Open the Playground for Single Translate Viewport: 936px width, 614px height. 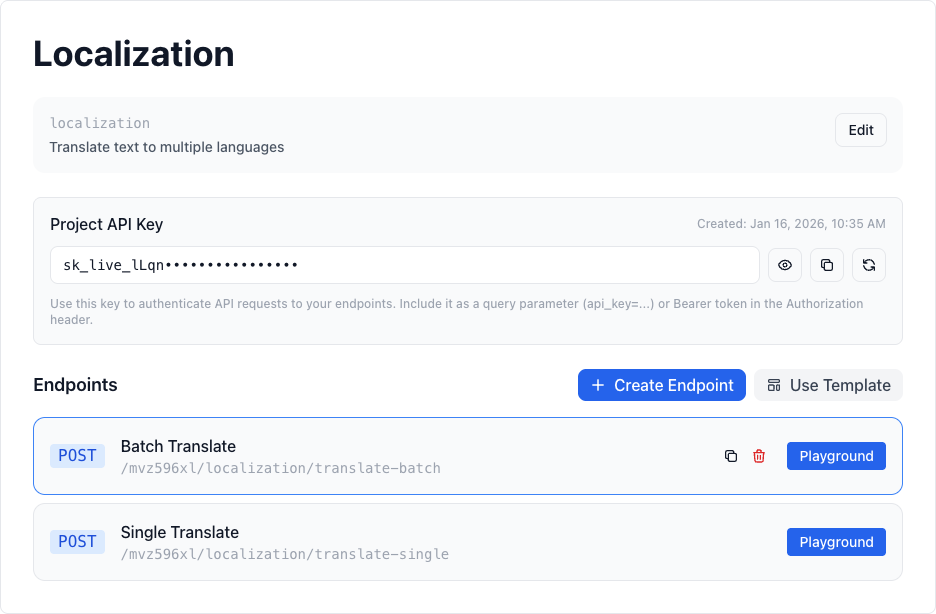pyautogui.click(x=836, y=541)
